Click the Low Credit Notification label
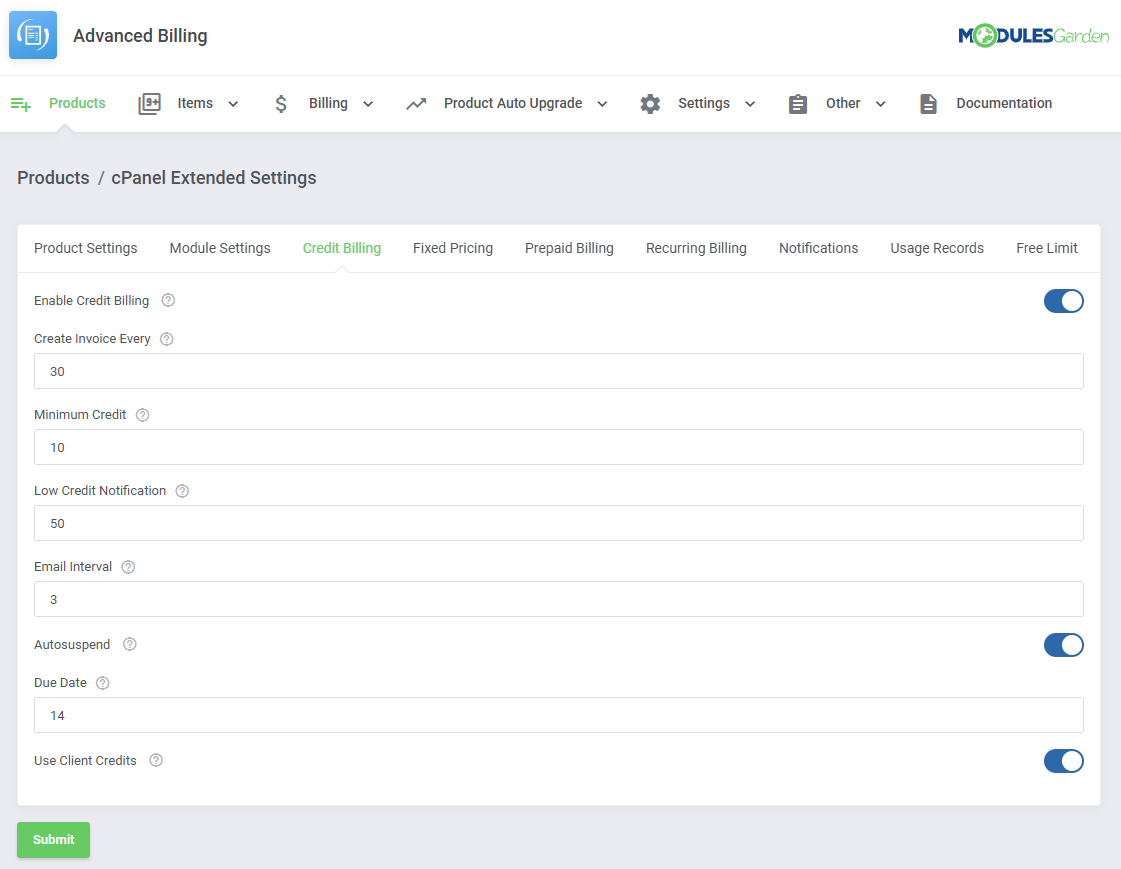This screenshot has width=1121, height=869. point(100,491)
